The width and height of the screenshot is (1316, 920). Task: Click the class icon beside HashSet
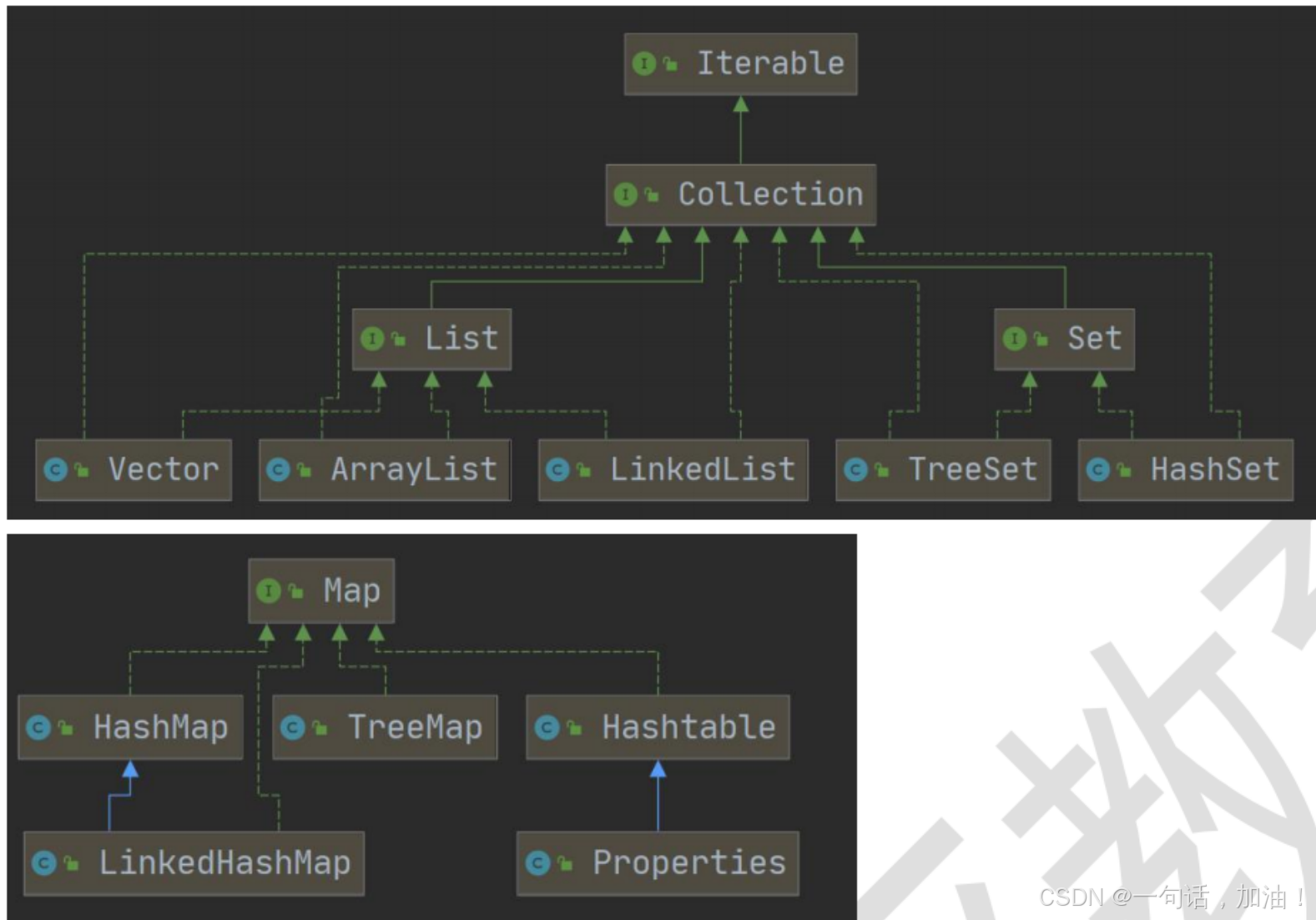tap(1097, 470)
